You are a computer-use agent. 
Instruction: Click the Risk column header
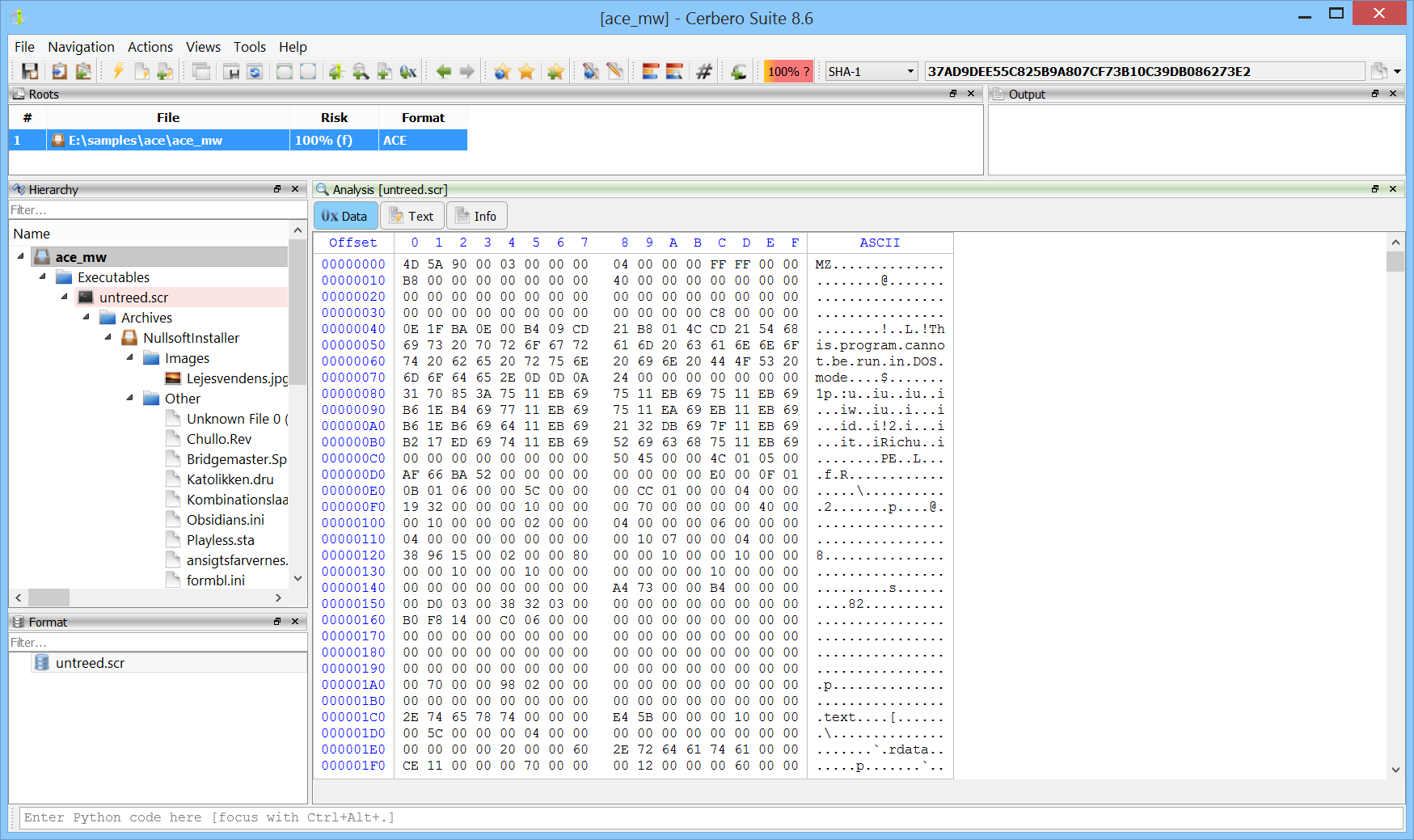pos(334,118)
